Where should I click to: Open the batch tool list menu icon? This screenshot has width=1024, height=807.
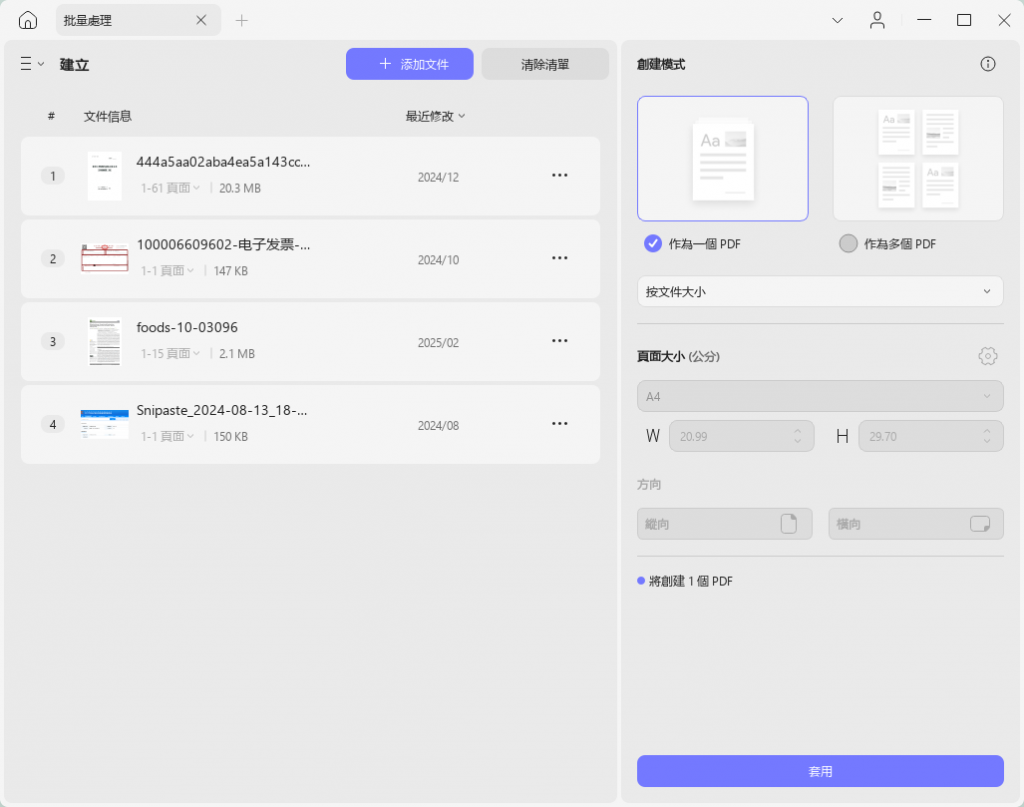(x=31, y=64)
